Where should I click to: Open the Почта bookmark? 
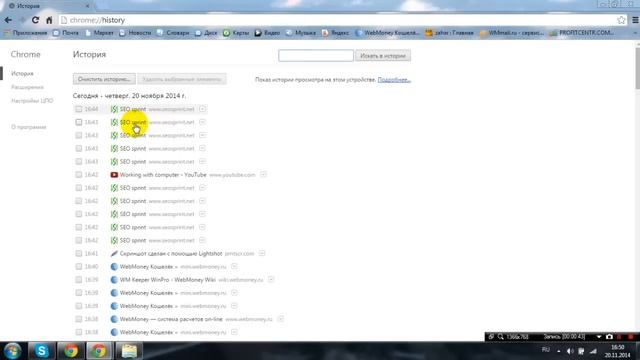coord(65,33)
